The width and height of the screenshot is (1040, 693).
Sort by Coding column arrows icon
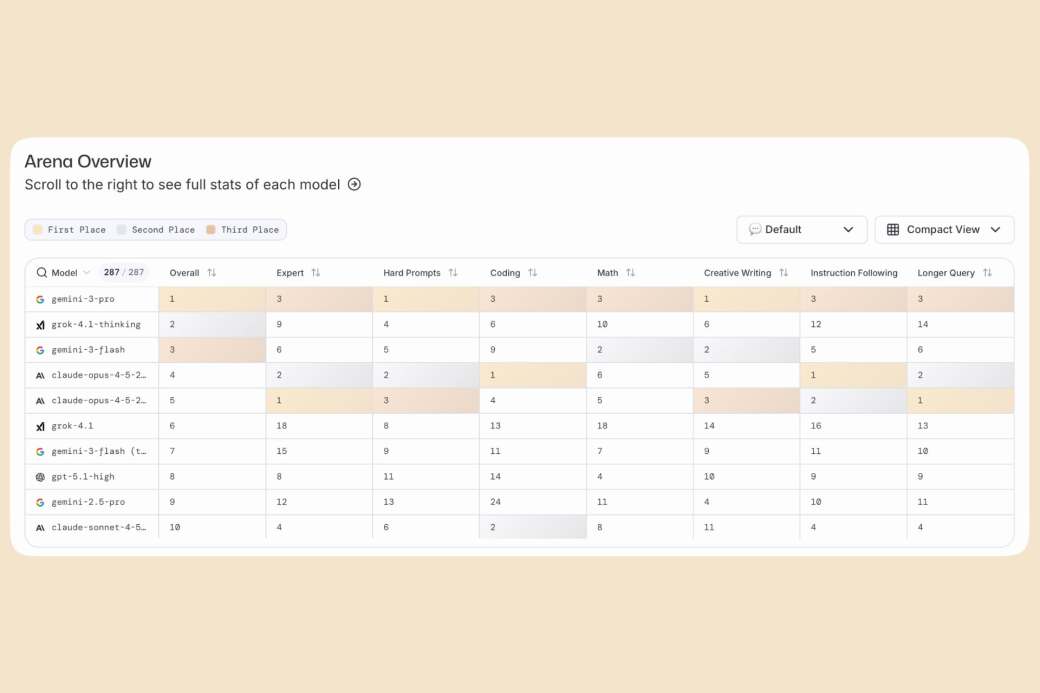(x=533, y=273)
